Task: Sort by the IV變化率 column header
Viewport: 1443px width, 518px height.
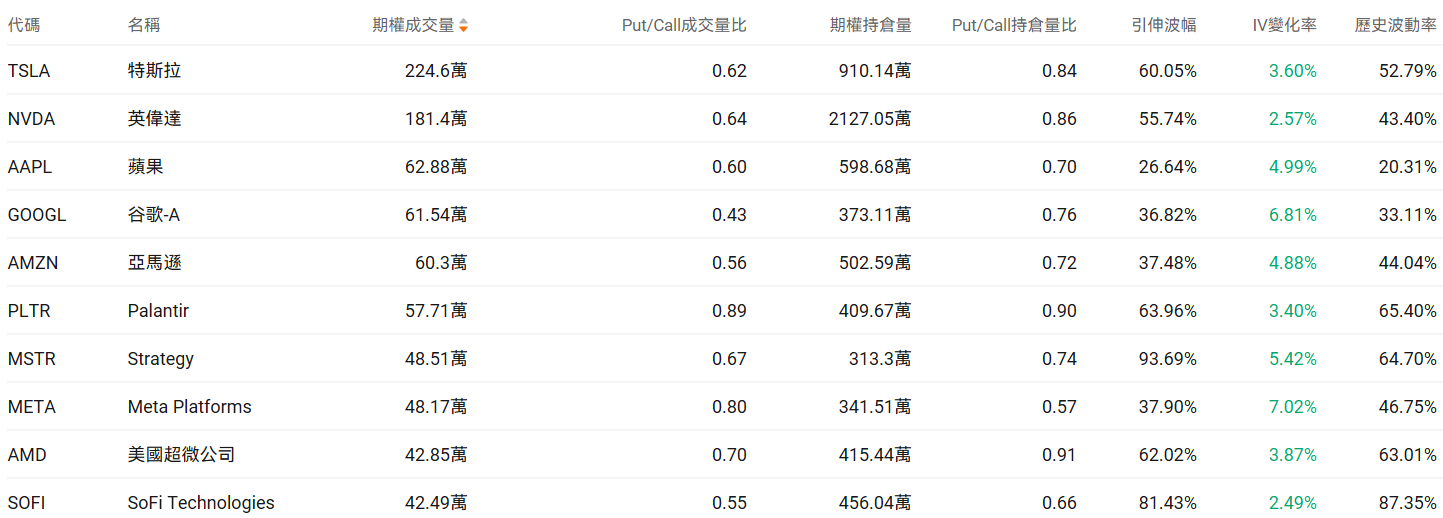Action: 1284,25
